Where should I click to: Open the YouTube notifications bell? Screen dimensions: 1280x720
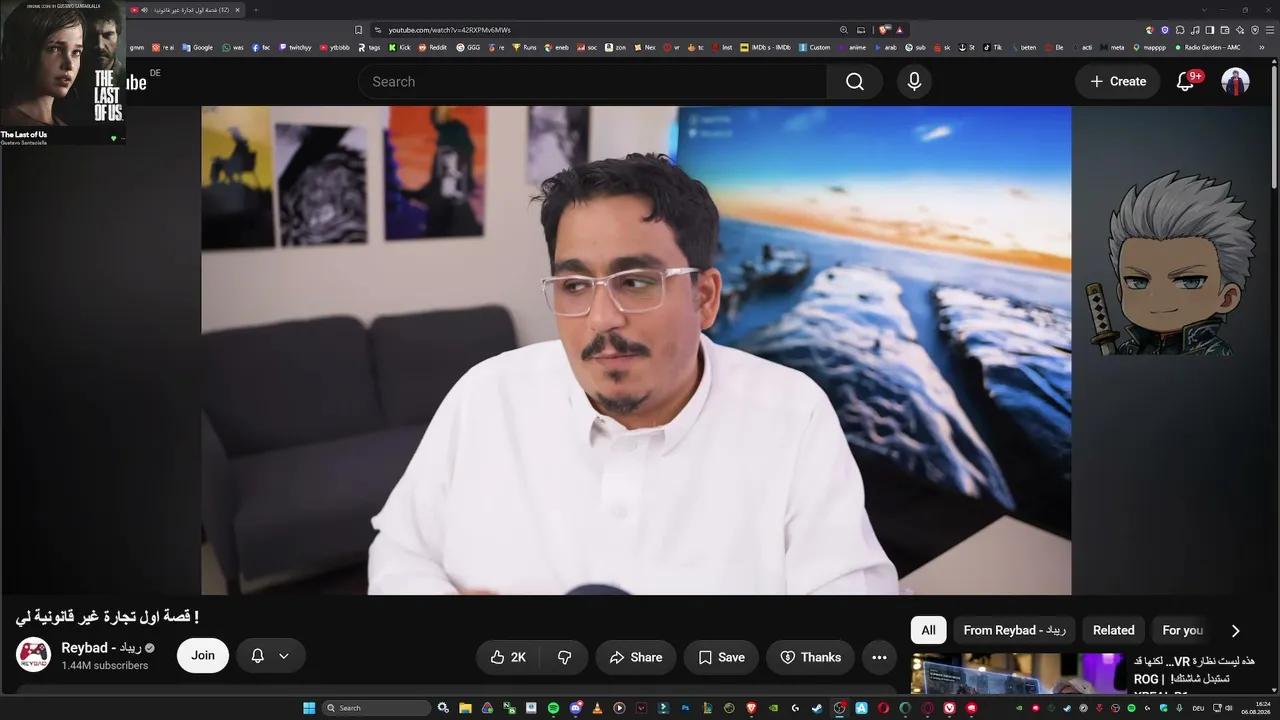coord(1185,82)
